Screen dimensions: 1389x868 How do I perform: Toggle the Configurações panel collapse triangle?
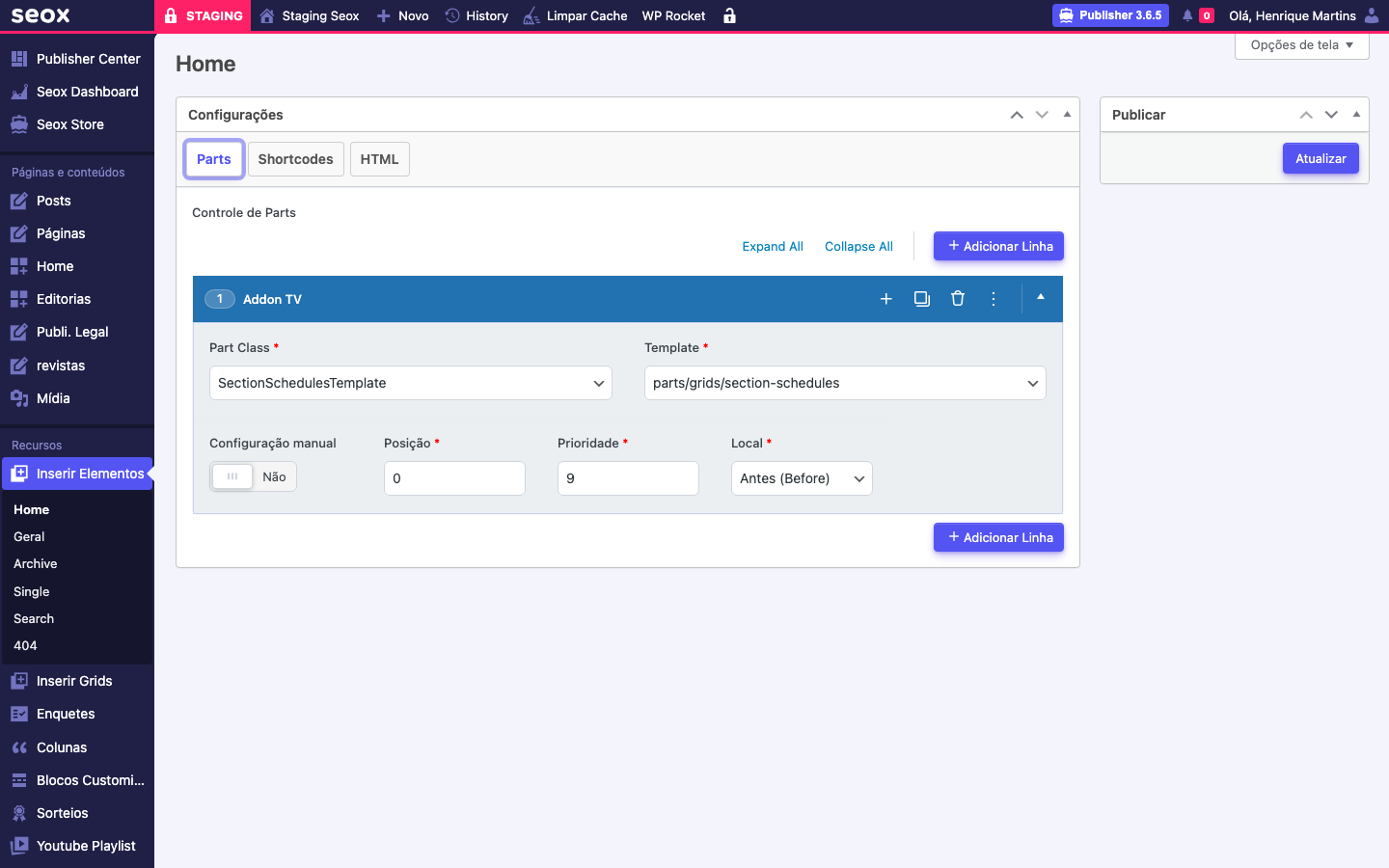pyautogui.click(x=1067, y=114)
